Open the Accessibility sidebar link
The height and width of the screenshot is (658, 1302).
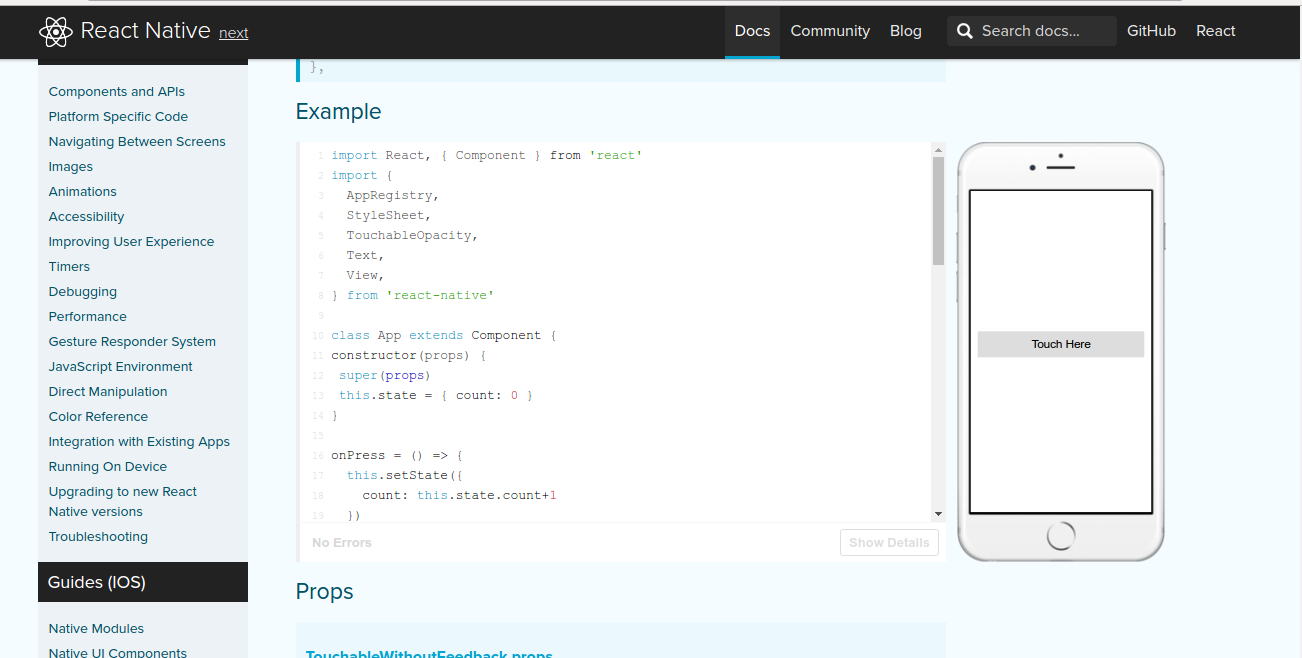[87, 217]
